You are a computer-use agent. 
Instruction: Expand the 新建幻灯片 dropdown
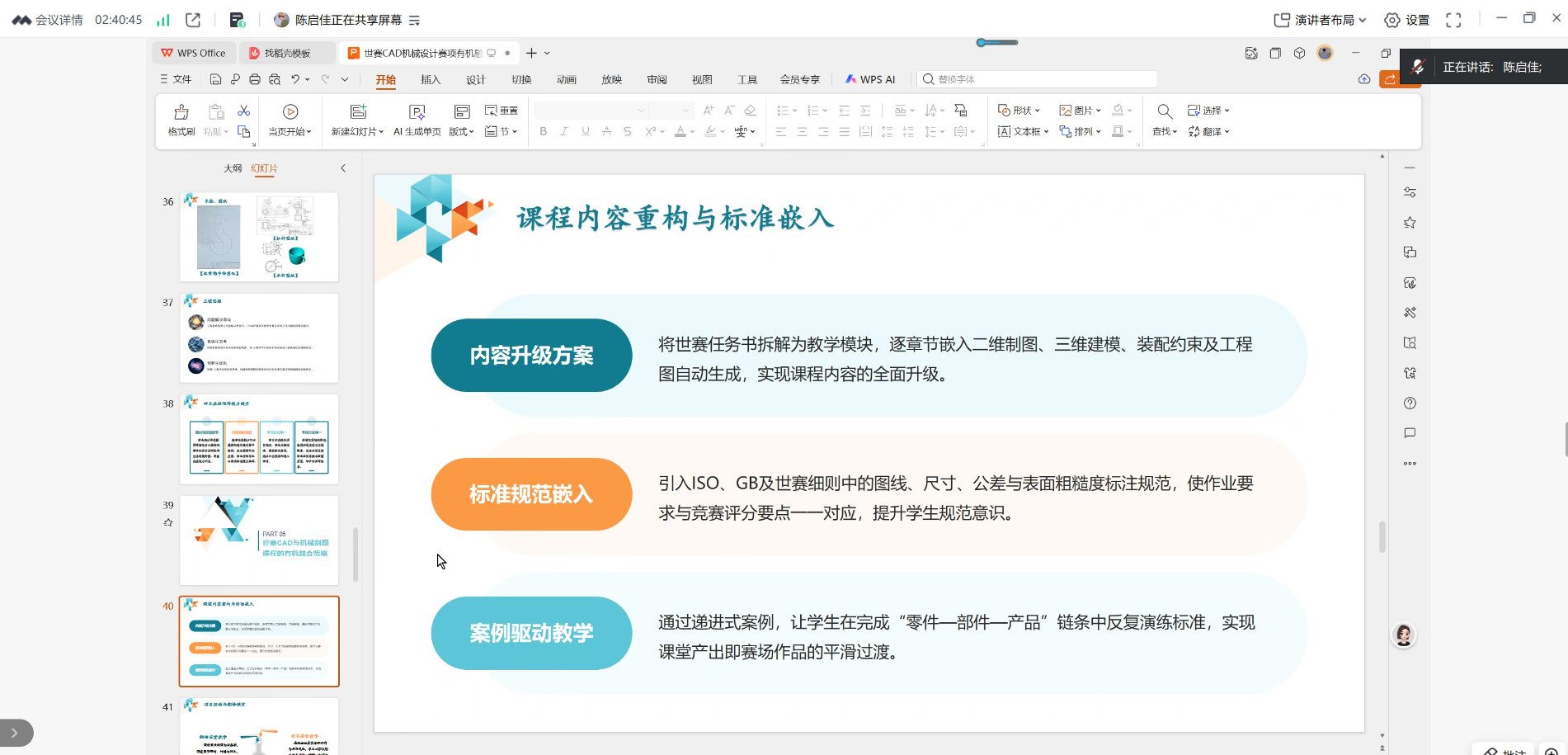point(381,132)
